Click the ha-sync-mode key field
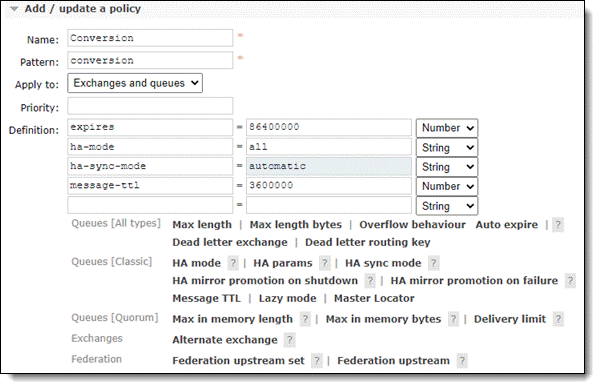This screenshot has width=600, height=389. [150, 166]
